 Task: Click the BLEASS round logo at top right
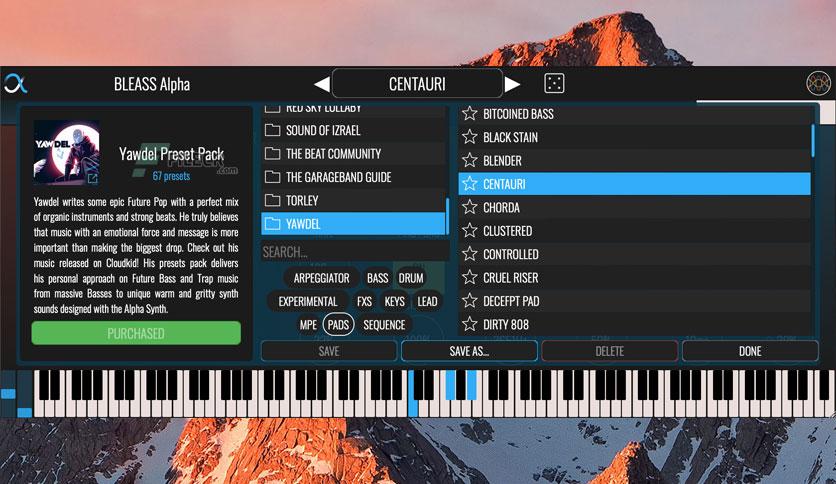point(818,84)
